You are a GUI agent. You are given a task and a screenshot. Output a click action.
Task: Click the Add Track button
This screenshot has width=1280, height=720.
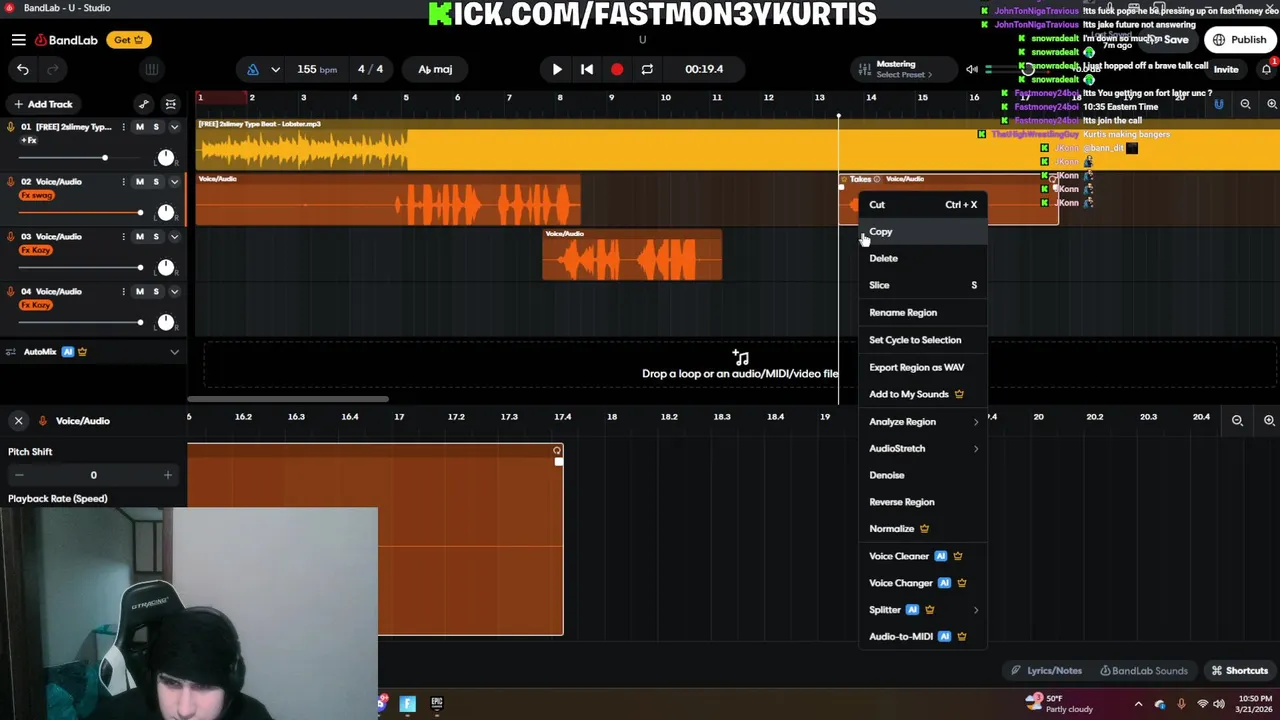[42, 104]
